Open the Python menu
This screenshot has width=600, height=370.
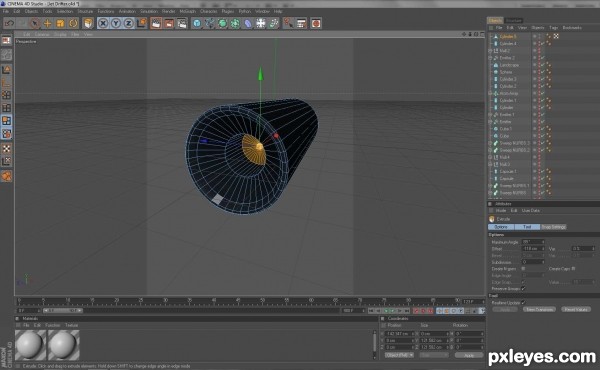pos(245,11)
